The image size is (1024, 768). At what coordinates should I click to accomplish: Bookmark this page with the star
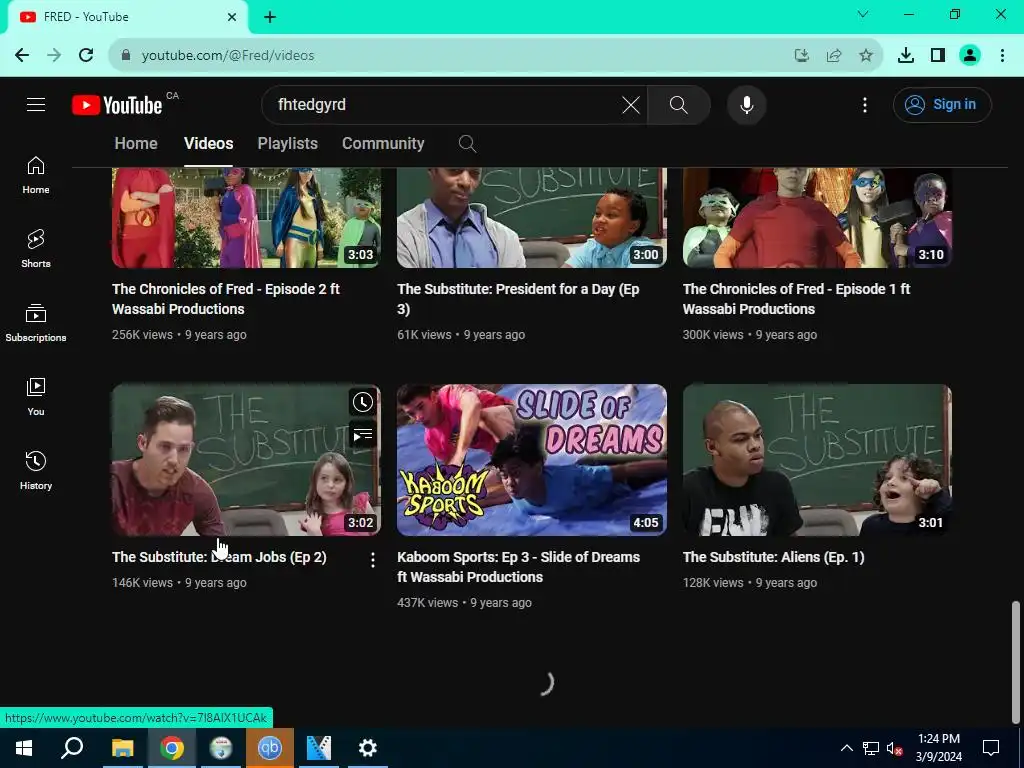tap(866, 56)
